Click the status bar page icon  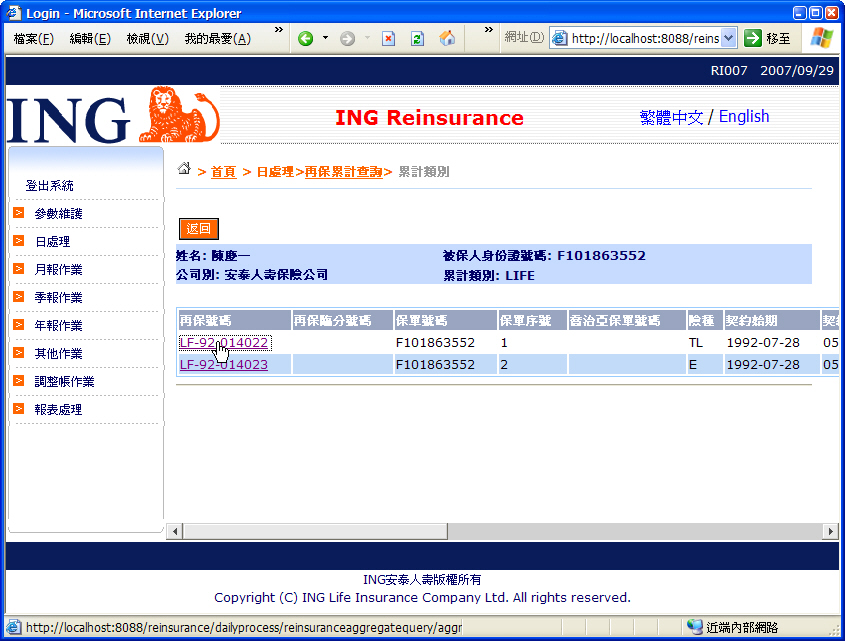tap(13, 627)
